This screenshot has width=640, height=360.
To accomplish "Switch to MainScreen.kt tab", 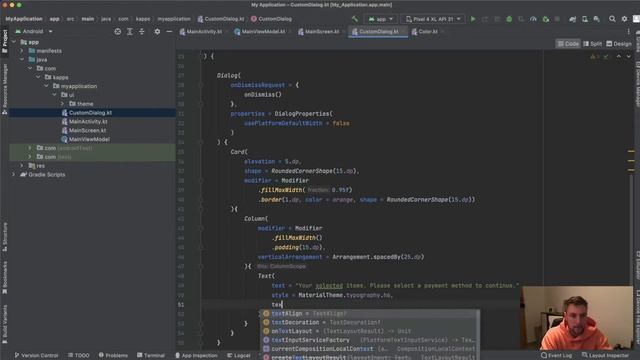I will 320,31.
